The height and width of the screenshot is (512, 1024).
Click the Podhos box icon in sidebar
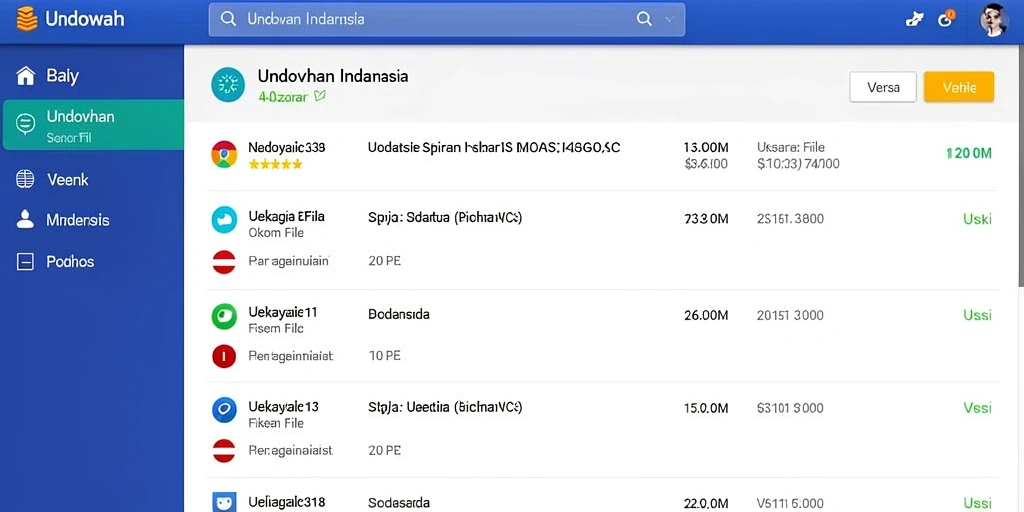25,262
